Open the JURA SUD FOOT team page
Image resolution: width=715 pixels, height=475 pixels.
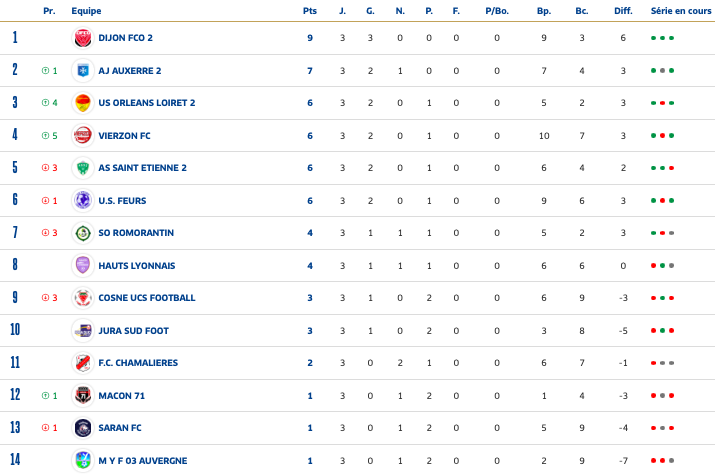134,331
